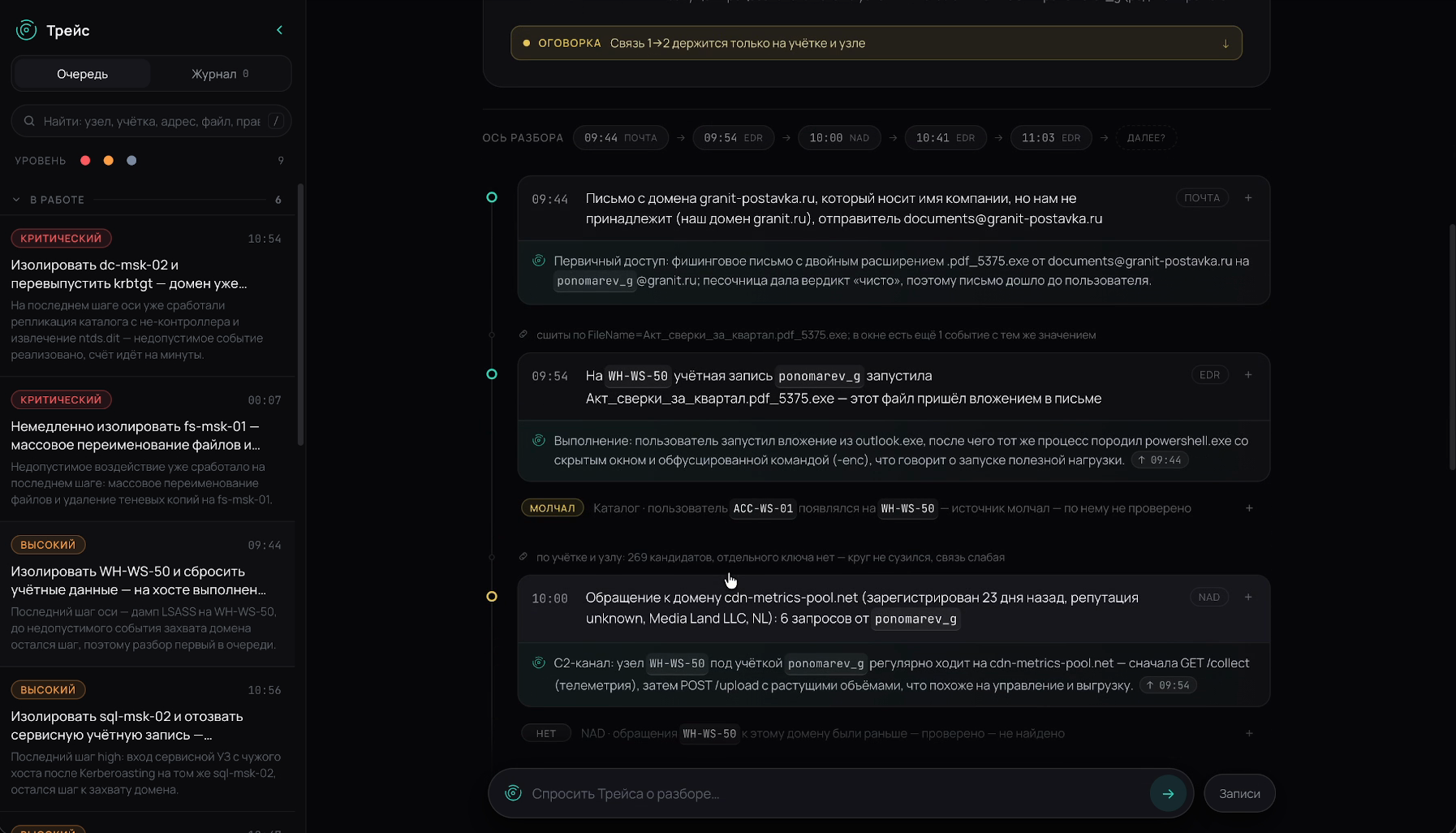The height and width of the screenshot is (833, 1456).
Task: Click the КРИТИЧЕСКИЙ badge on the dc-msk-02 card
Action: 61,239
